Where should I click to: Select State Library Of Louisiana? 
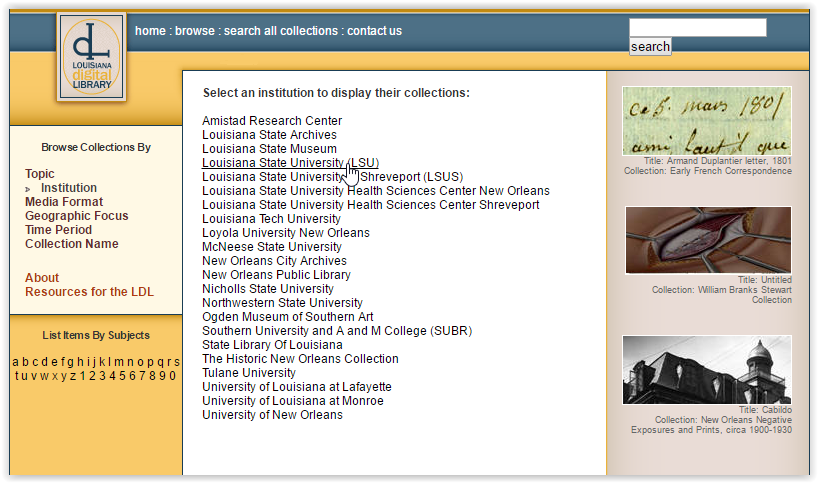272,346
